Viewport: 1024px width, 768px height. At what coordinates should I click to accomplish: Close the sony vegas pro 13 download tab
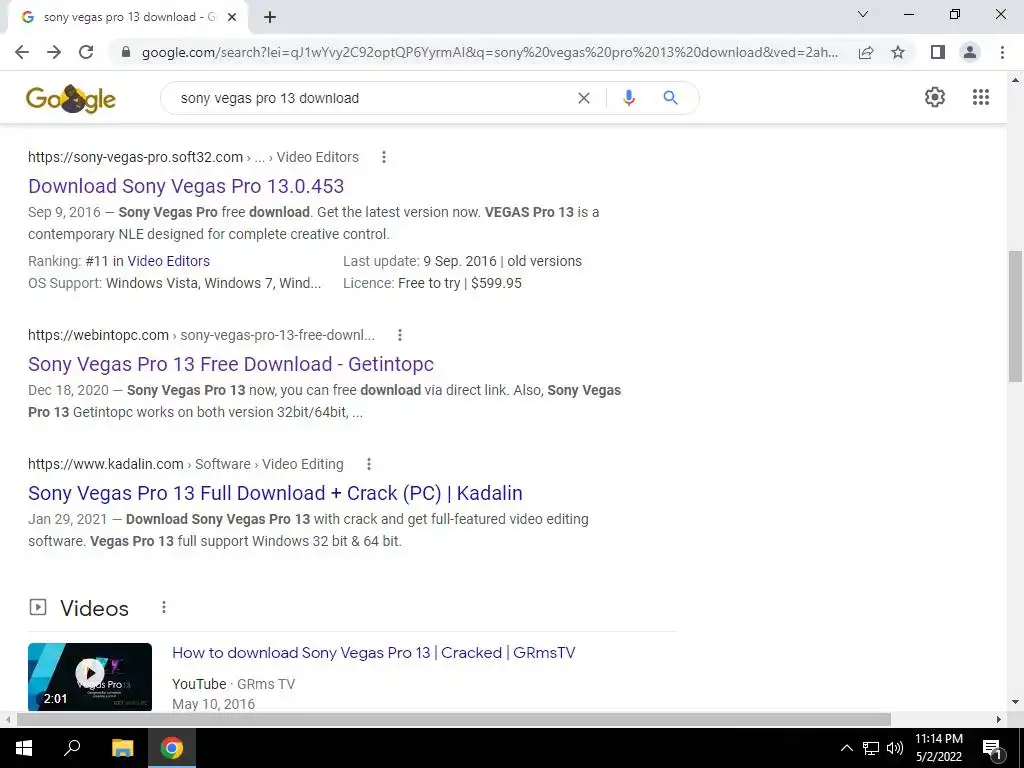pos(232,17)
